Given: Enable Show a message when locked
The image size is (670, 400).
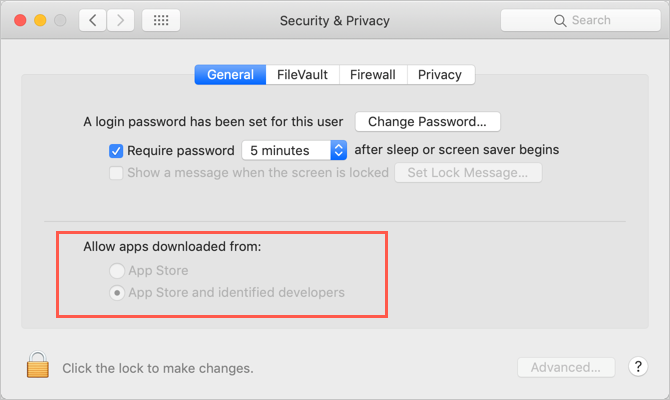Looking at the screenshot, I should click(116, 173).
